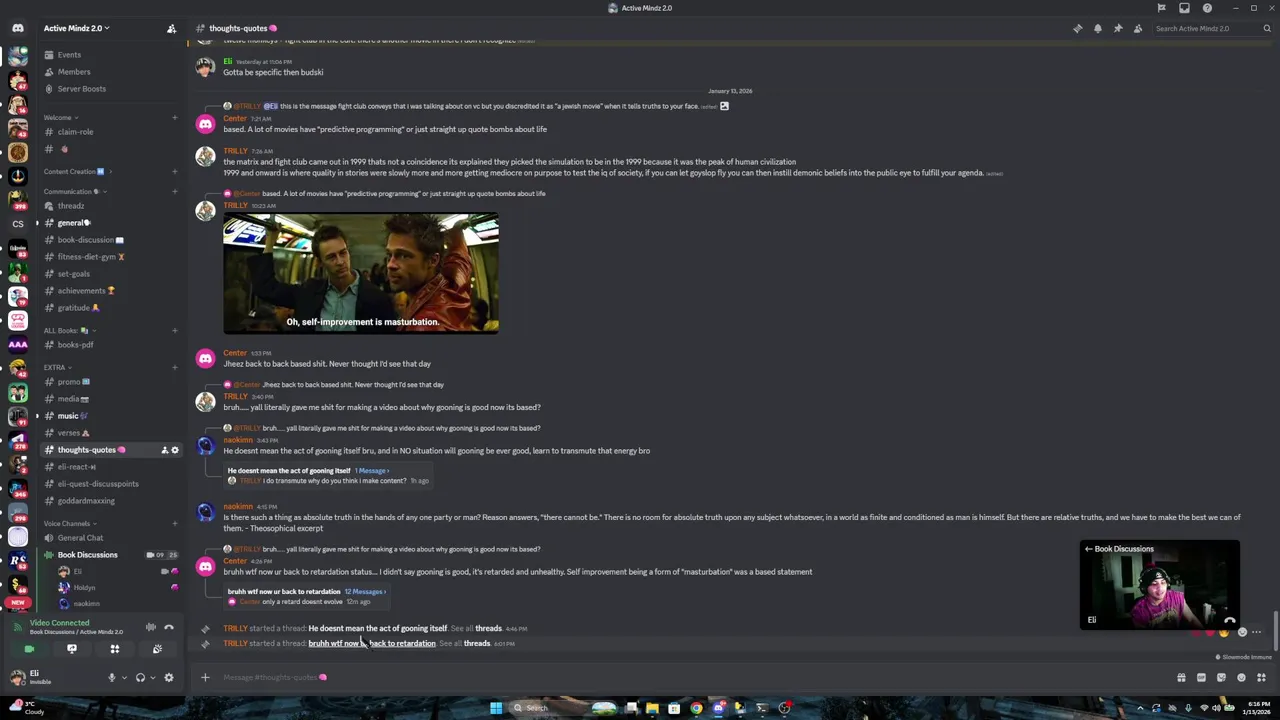
Task: Open Discord help icon
Action: [x=1207, y=8]
